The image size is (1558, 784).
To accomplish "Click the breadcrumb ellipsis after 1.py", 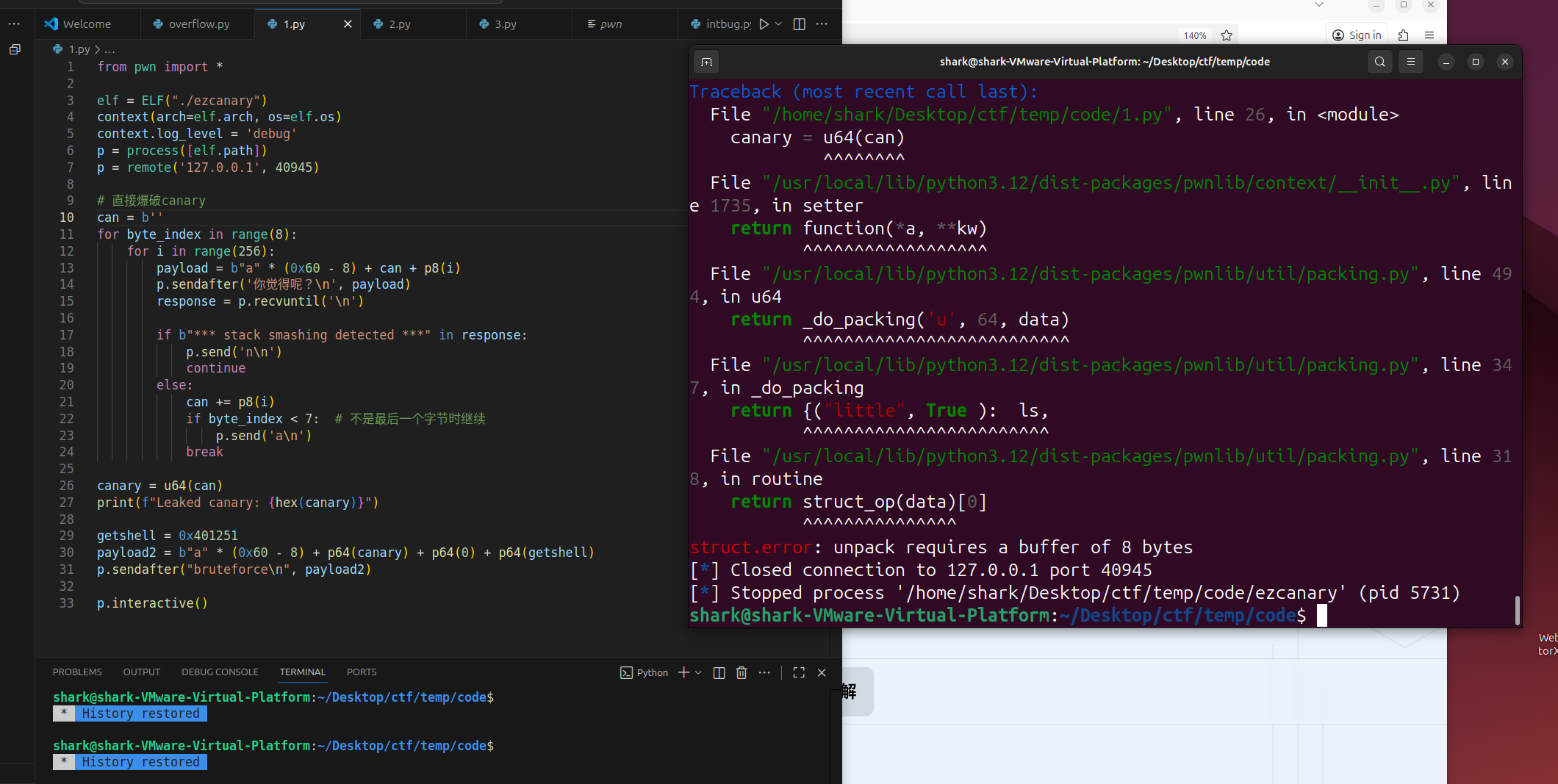I will pos(110,49).
